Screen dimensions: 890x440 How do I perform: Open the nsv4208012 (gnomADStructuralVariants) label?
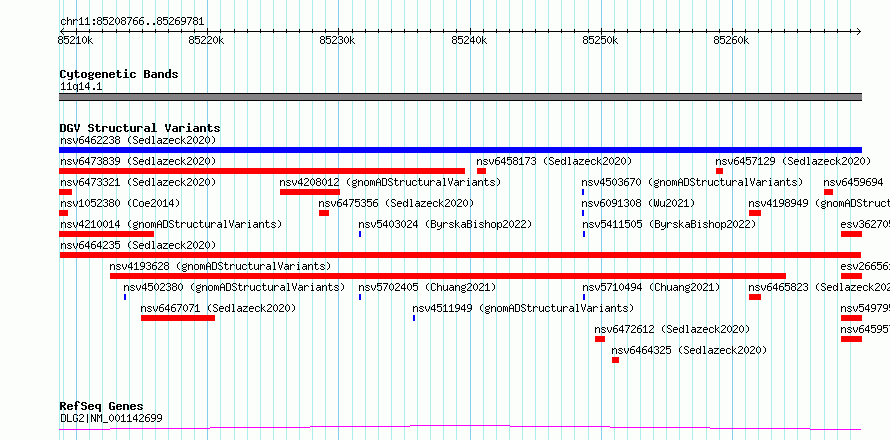[x=391, y=182]
